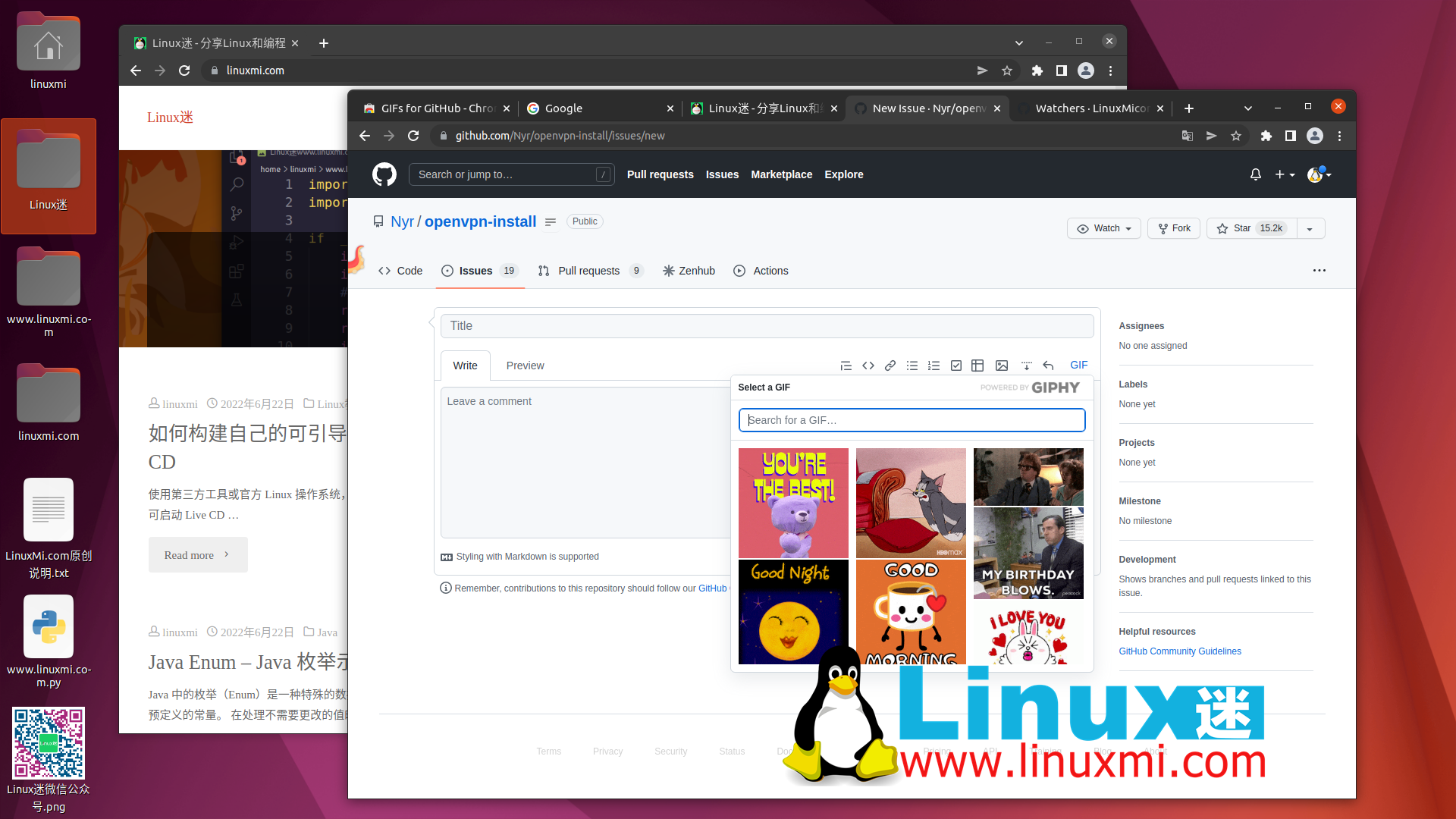This screenshot has width=1456, height=819.
Task: Reload the GitHub new issue page
Action: [x=413, y=136]
